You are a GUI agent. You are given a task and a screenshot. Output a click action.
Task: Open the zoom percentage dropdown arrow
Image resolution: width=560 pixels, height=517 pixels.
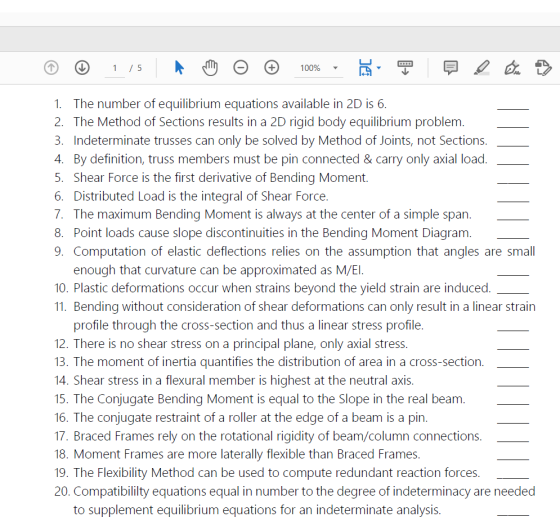coord(335,68)
